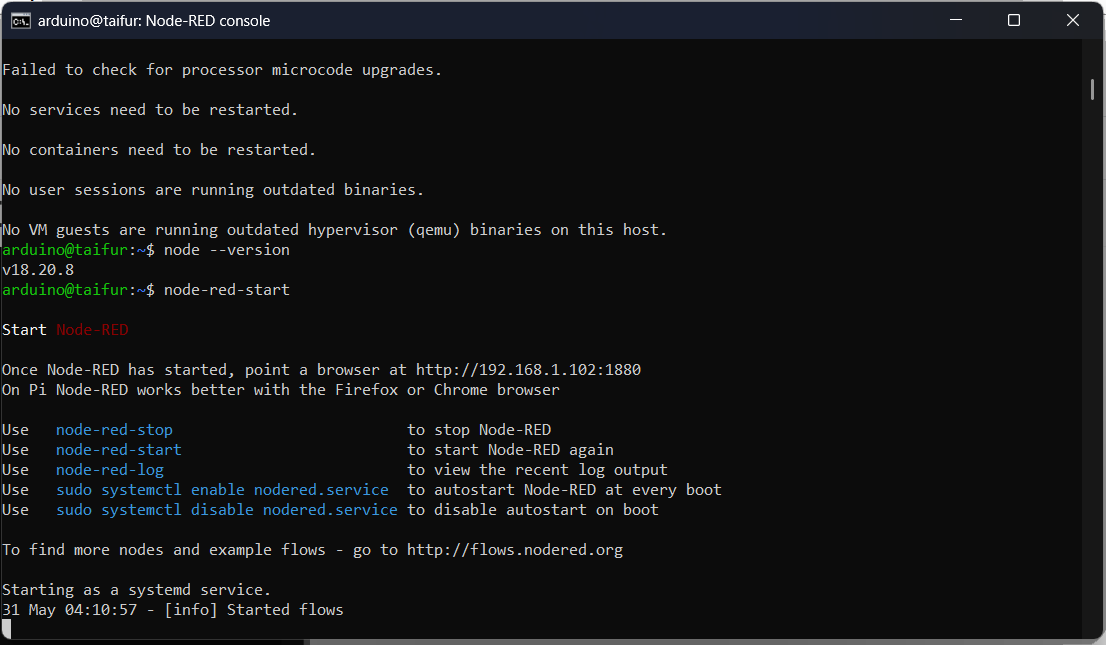Click the http://192.168.1.102:1880 address

tap(528, 370)
